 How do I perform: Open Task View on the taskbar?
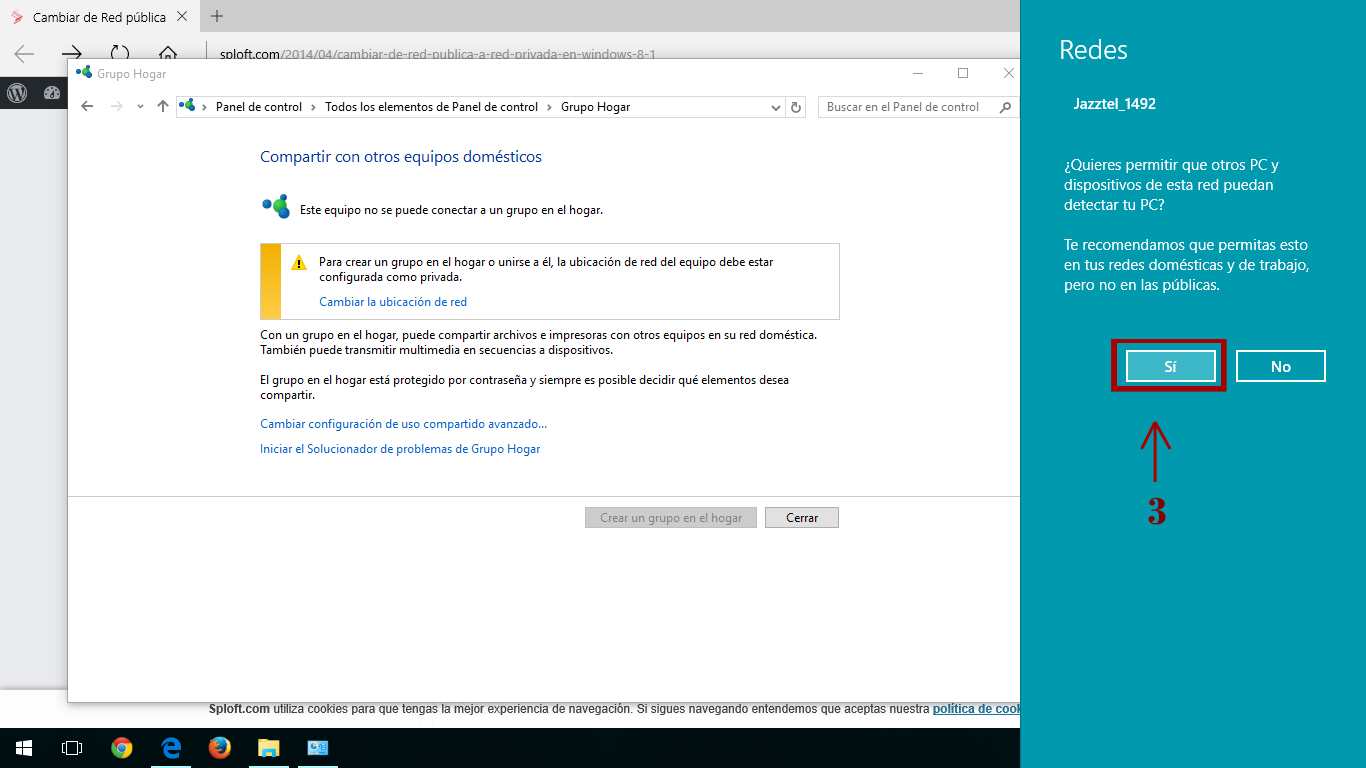[x=72, y=748]
